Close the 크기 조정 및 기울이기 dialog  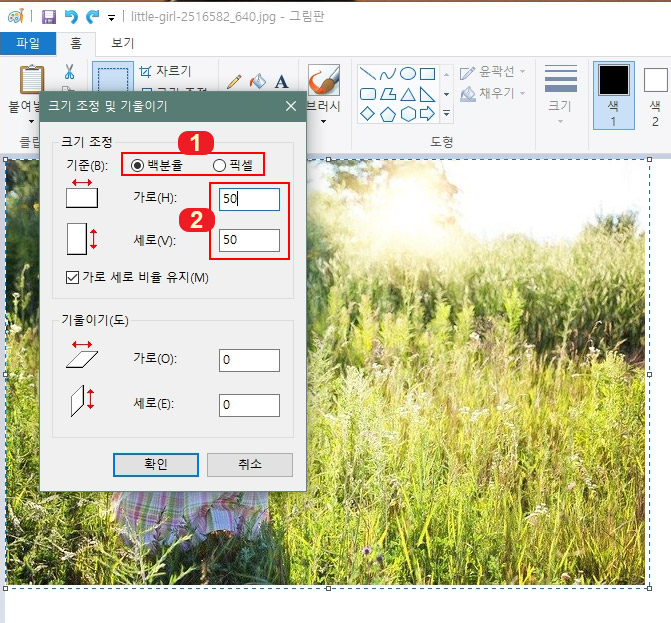click(x=291, y=106)
